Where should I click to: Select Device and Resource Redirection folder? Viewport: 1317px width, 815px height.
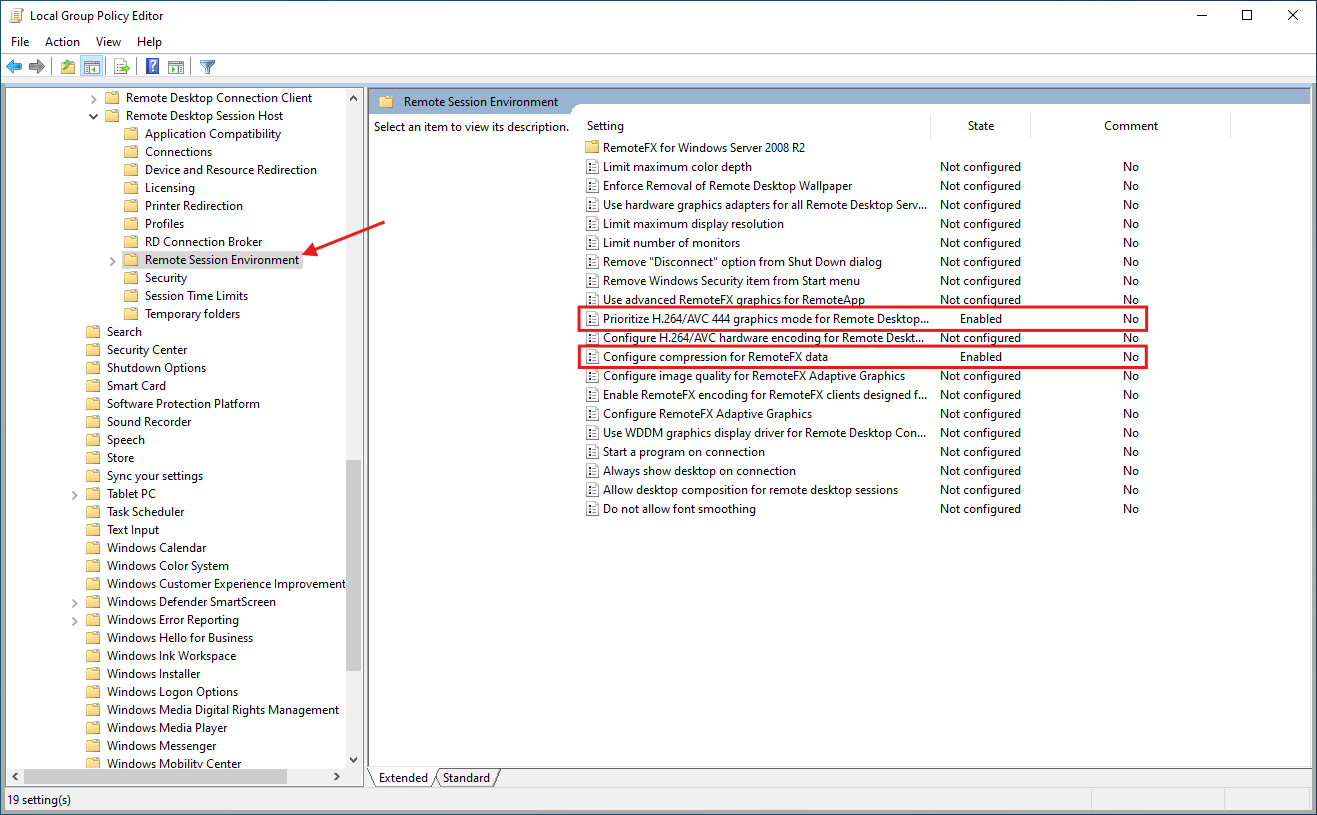(x=230, y=170)
